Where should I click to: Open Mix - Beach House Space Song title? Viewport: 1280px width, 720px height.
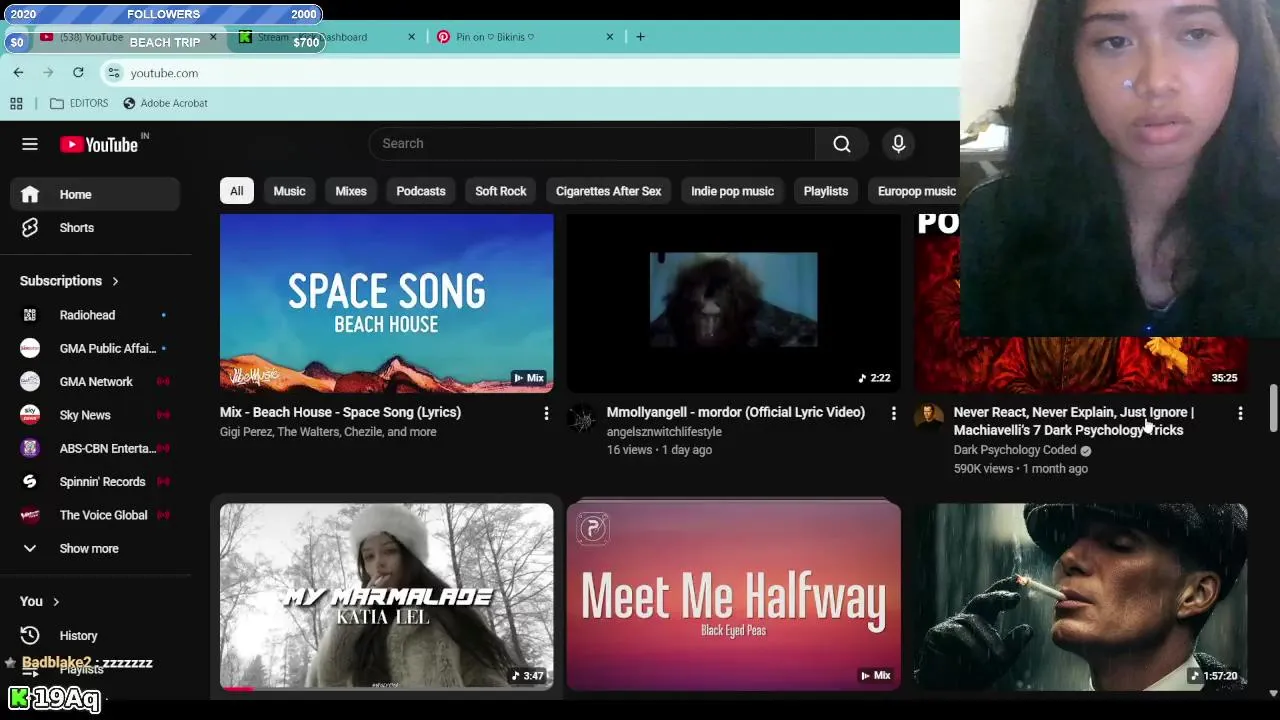click(340, 412)
